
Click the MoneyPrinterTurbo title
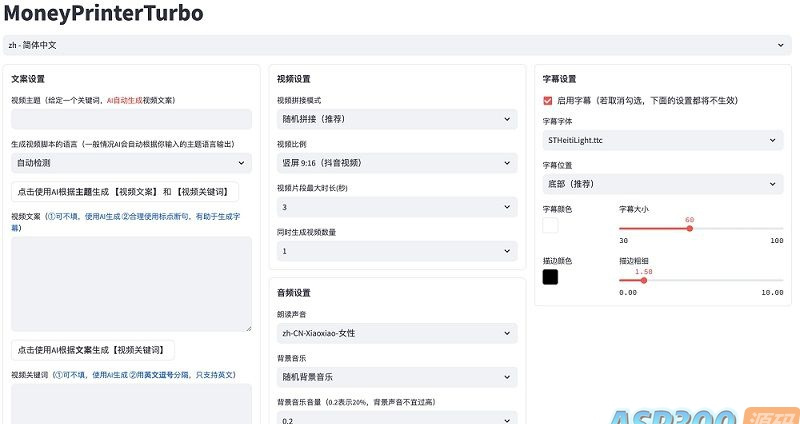pos(104,13)
